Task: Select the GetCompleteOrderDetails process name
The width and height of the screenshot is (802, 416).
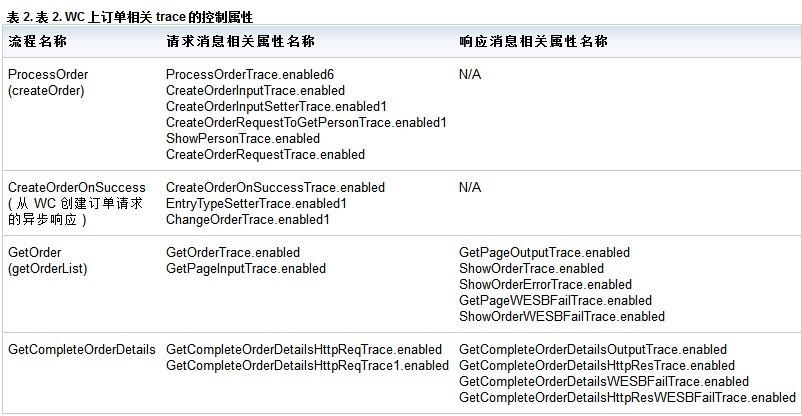Action: [x=82, y=350]
